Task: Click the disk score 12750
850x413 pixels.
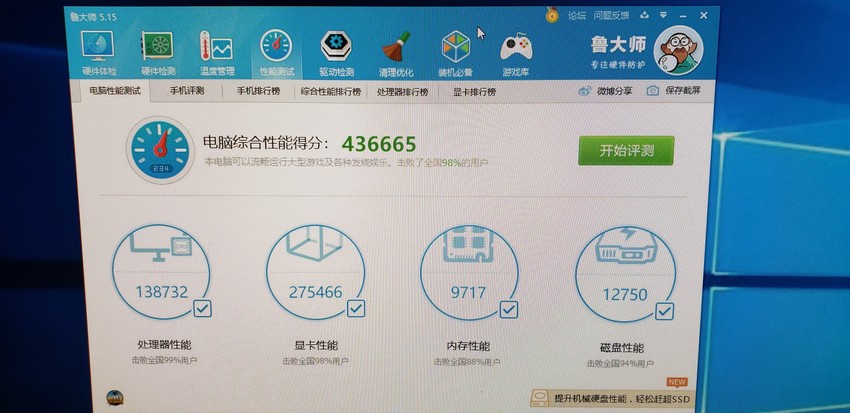Action: 625,295
